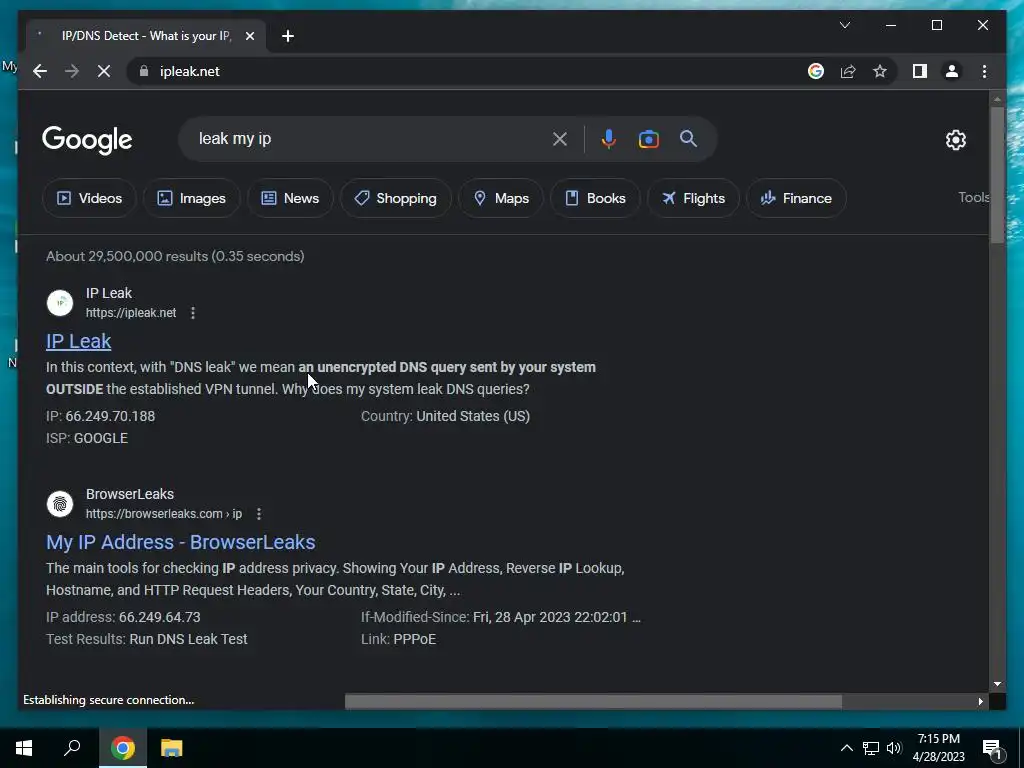
Task: Click the About 29,500,000 results text
Action: [175, 256]
